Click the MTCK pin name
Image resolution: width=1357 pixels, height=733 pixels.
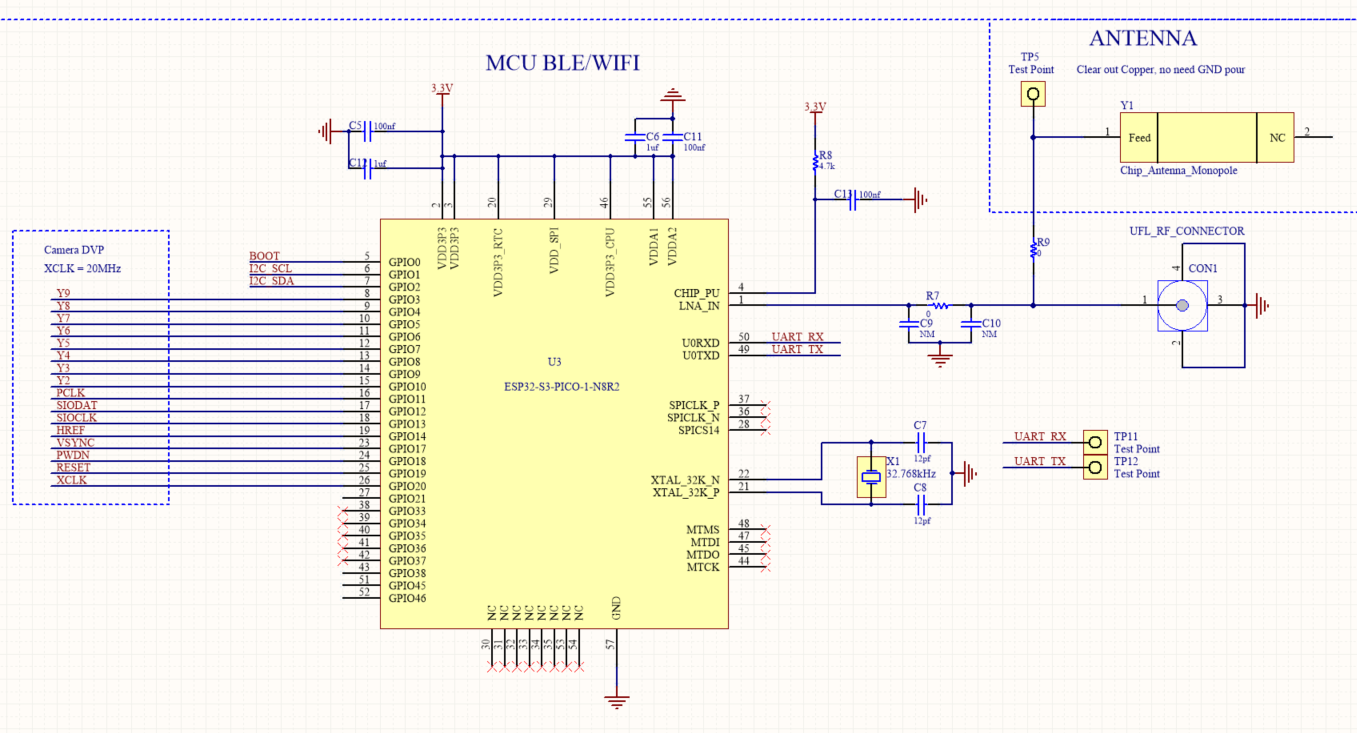click(703, 567)
